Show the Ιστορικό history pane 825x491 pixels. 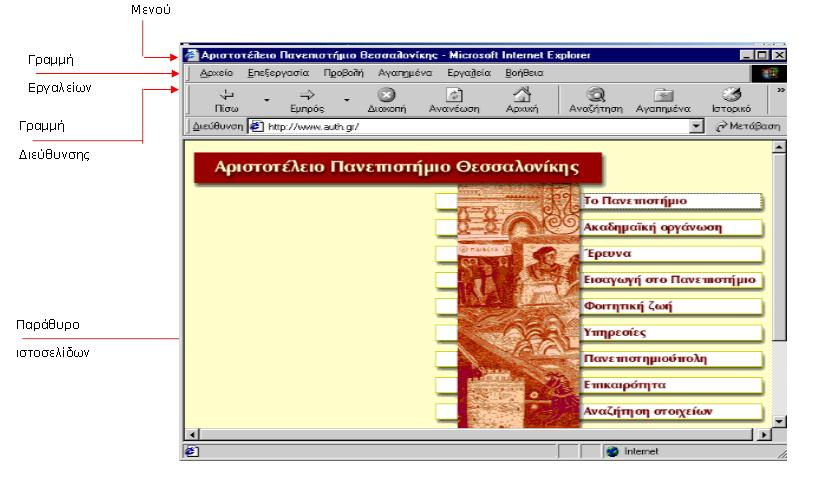(731, 101)
